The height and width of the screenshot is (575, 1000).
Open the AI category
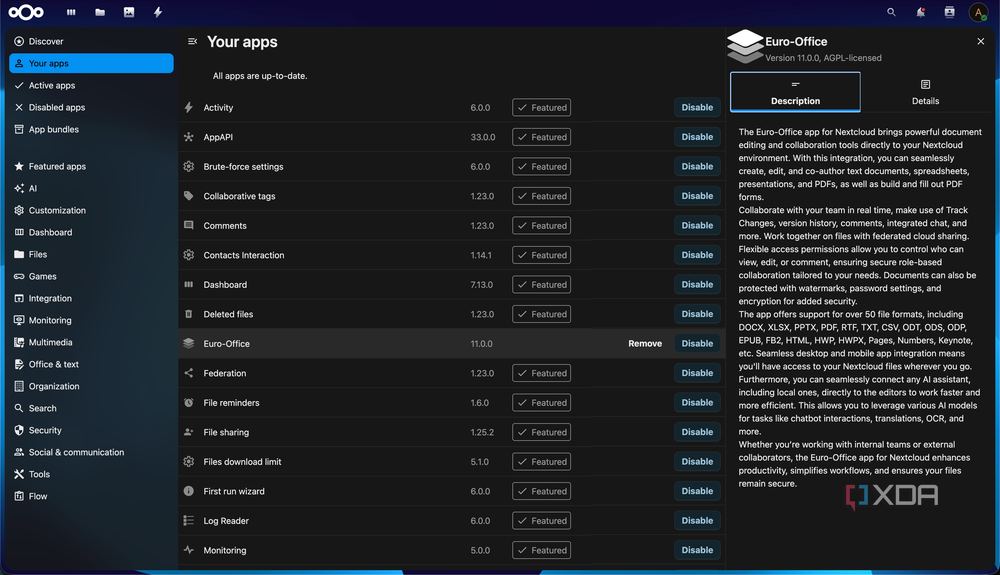click(x=91, y=188)
